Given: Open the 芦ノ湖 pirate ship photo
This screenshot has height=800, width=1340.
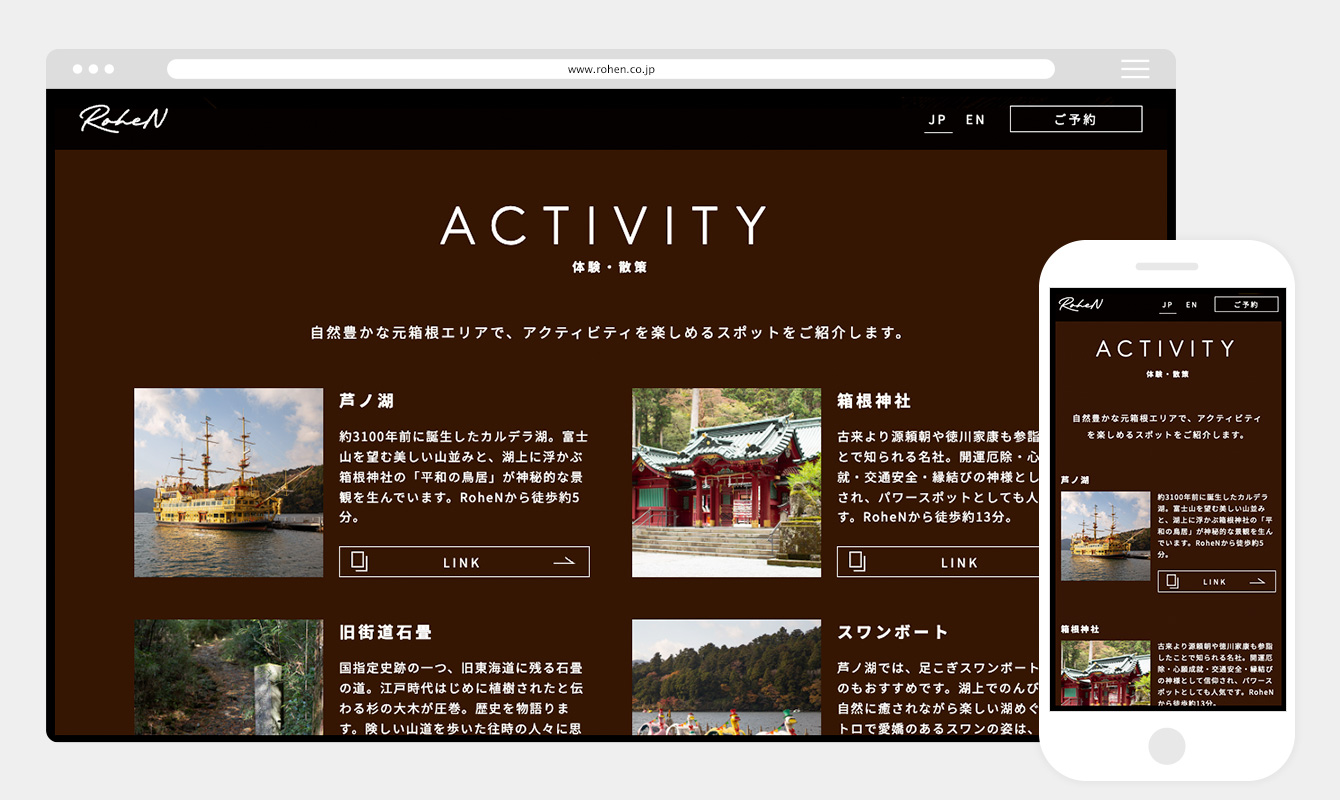Looking at the screenshot, I should point(229,482).
